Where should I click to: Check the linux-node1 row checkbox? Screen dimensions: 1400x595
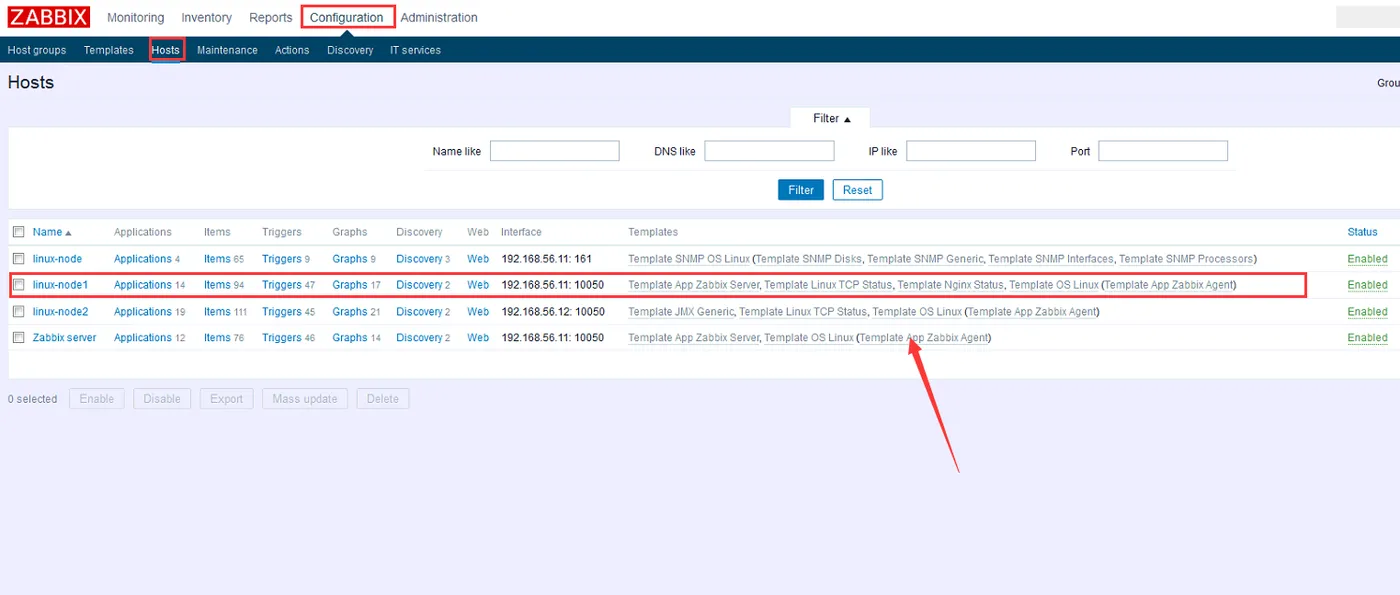(x=18, y=285)
